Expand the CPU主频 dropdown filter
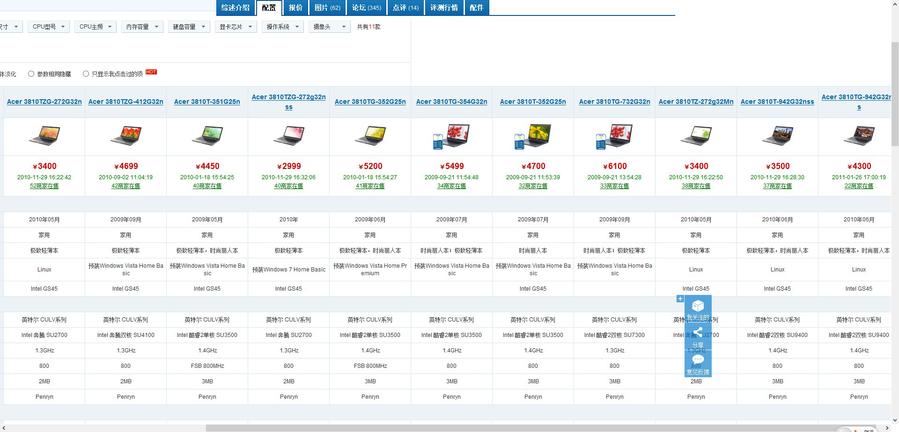Screen dimensions: 899x432 click(96, 26)
